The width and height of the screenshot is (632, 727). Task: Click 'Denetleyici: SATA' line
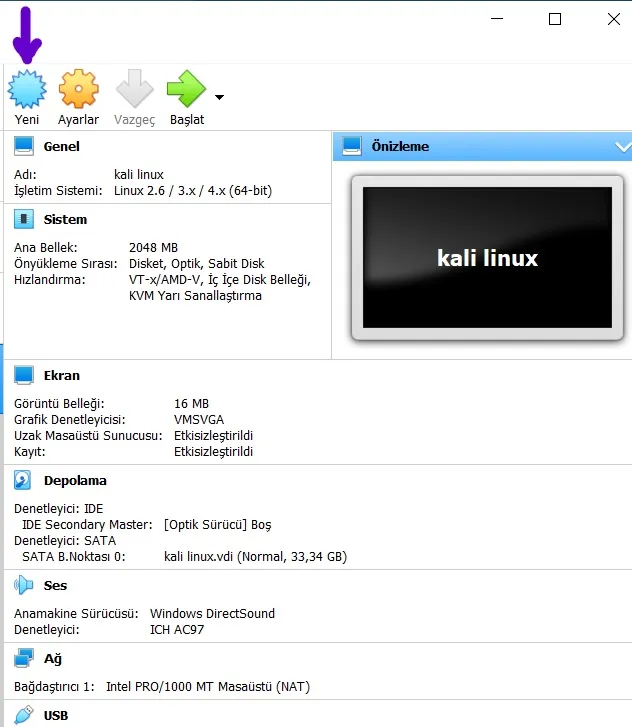click(x=65, y=541)
